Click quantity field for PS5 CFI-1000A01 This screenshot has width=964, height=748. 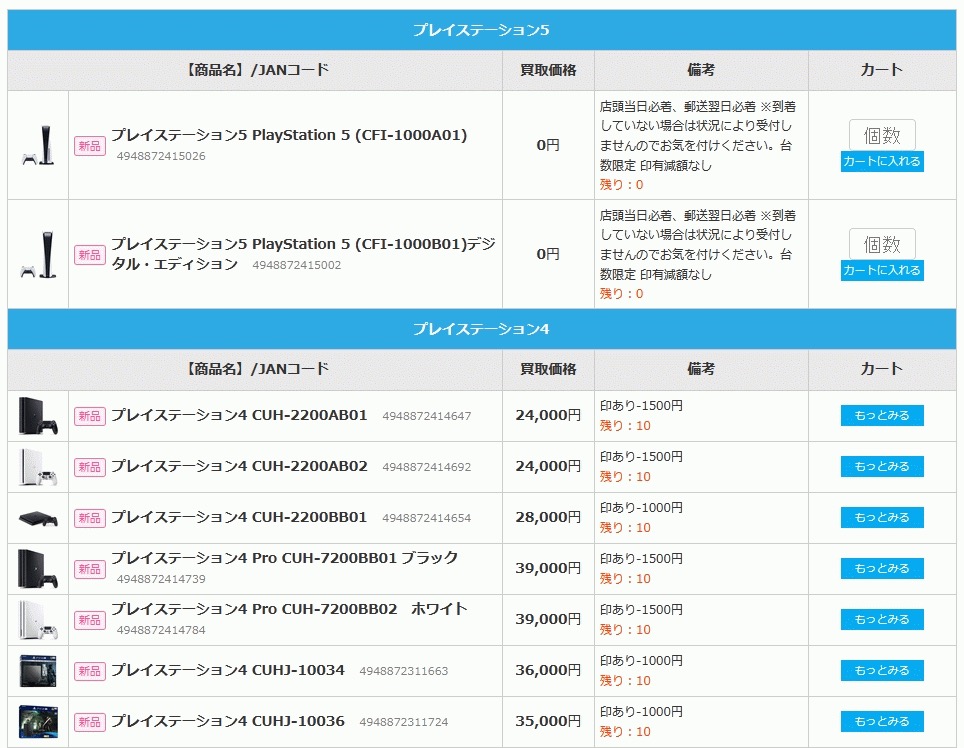tap(881, 136)
